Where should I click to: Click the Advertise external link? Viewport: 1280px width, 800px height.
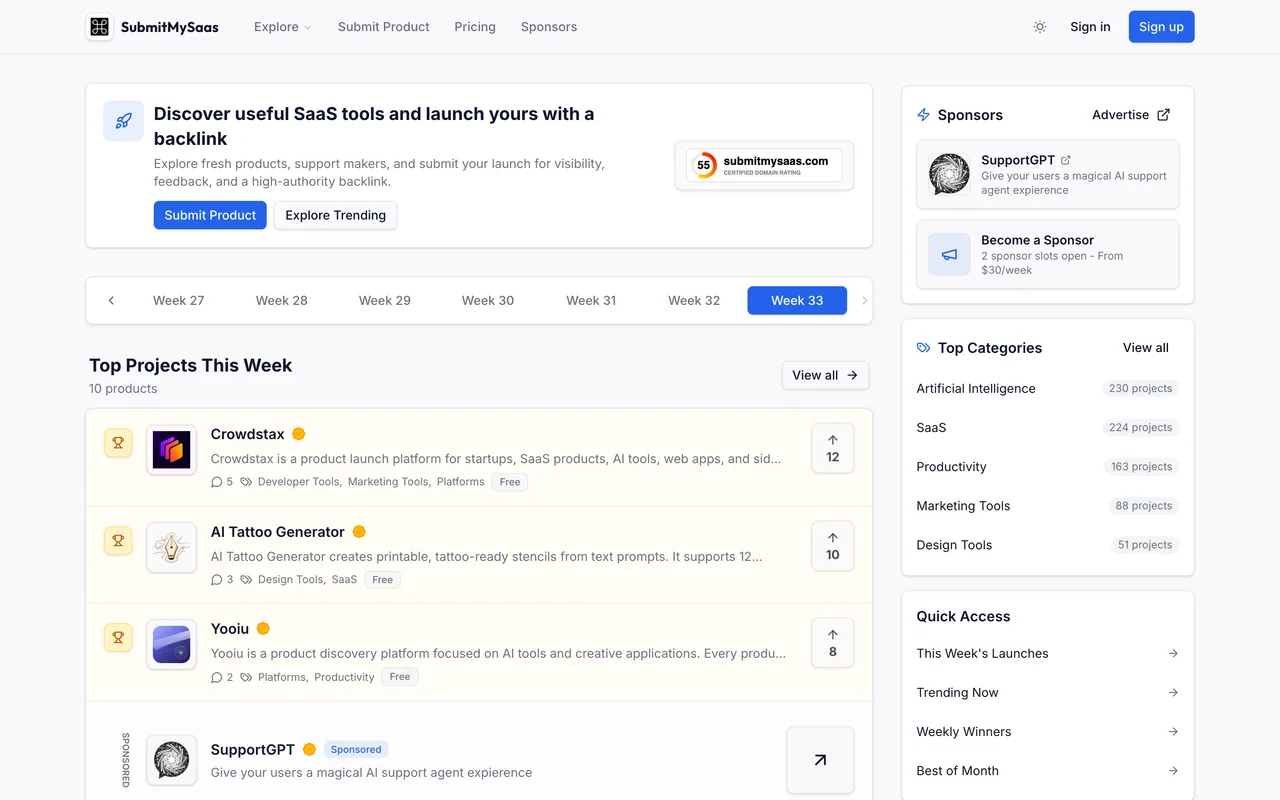point(1131,115)
